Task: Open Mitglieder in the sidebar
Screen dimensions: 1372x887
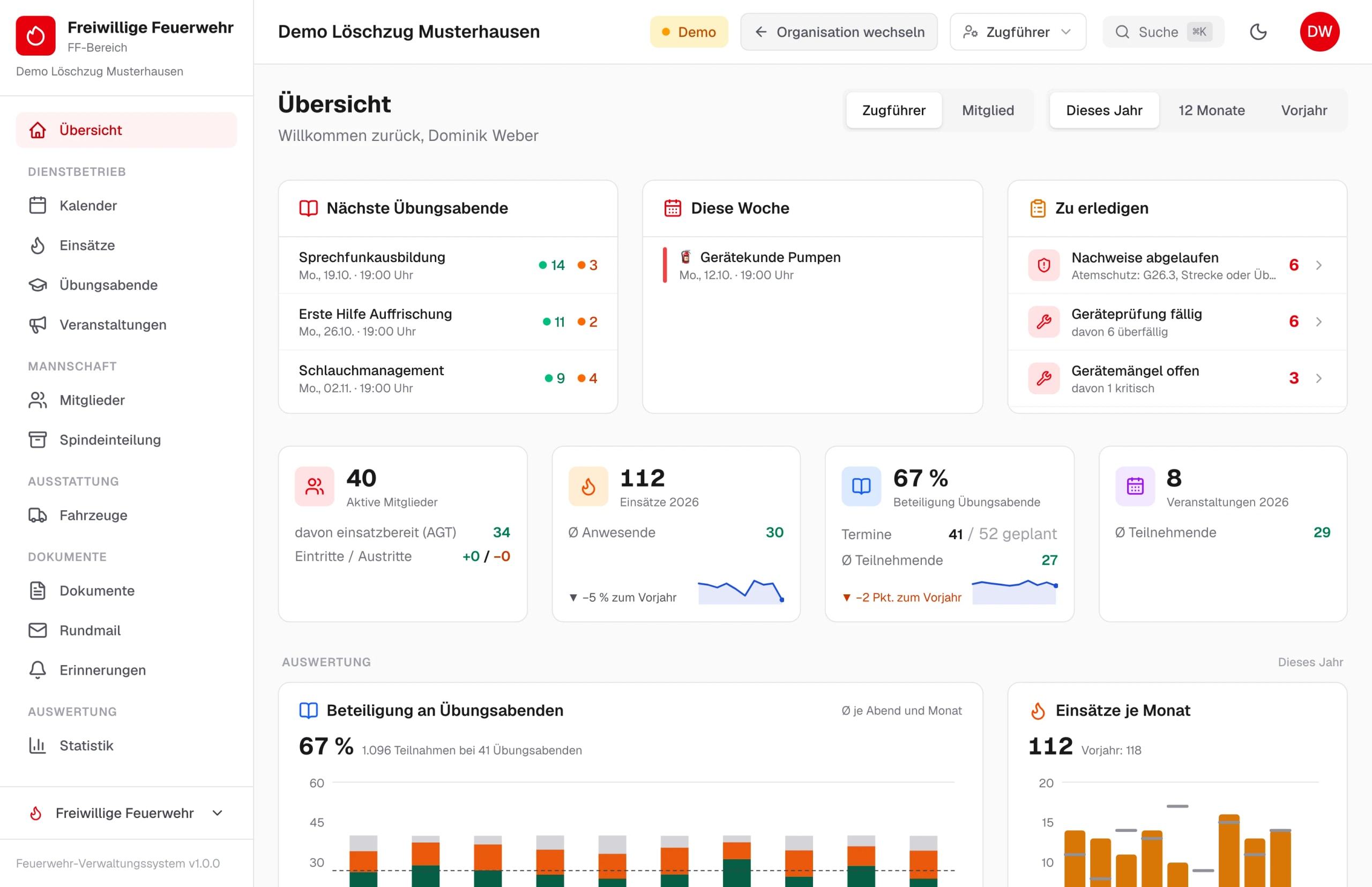Action: [126, 400]
